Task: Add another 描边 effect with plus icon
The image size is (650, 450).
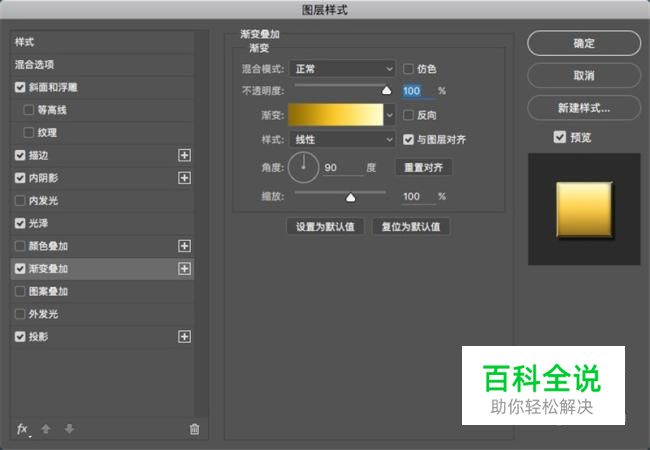Action: click(184, 155)
